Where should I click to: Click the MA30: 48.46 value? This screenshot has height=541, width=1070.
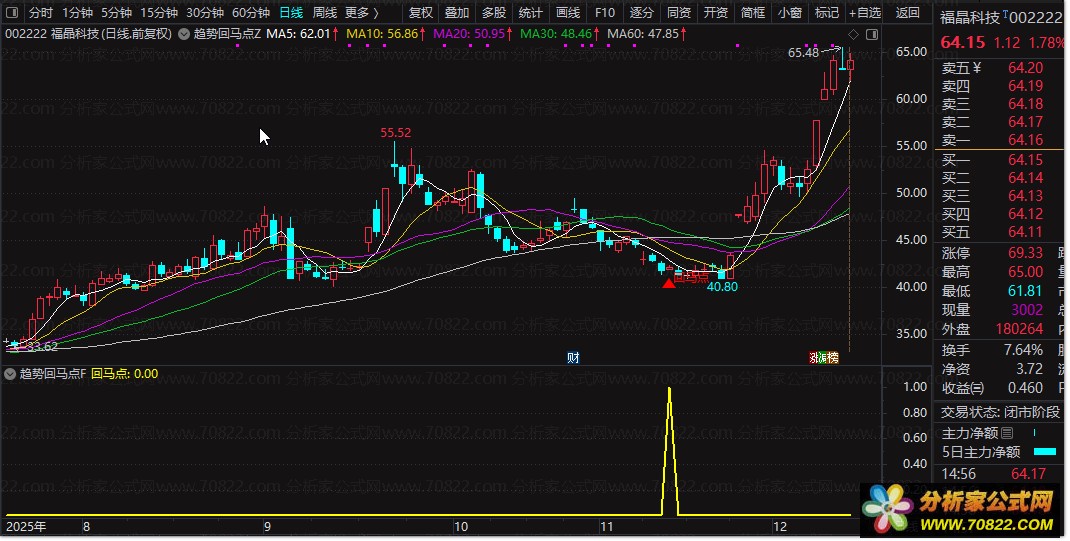click(x=556, y=34)
